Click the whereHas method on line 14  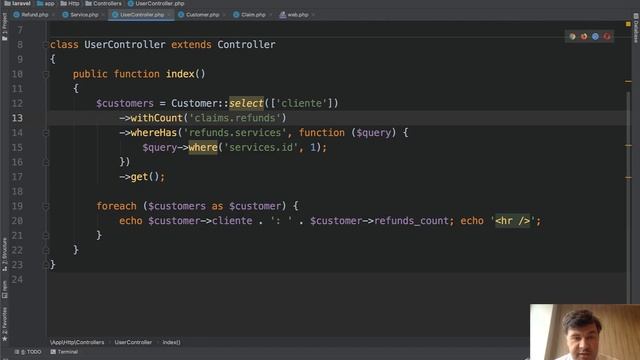pos(154,133)
